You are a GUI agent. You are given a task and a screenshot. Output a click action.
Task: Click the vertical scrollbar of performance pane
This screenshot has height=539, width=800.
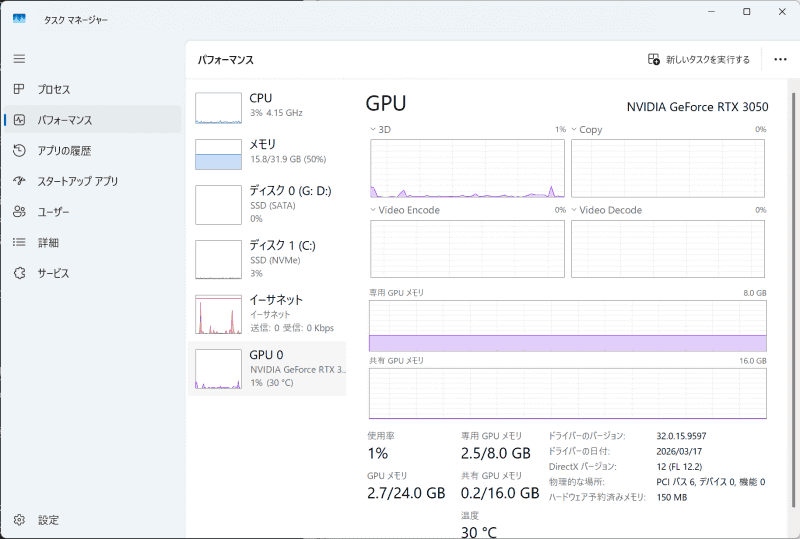pyautogui.click(x=793, y=301)
